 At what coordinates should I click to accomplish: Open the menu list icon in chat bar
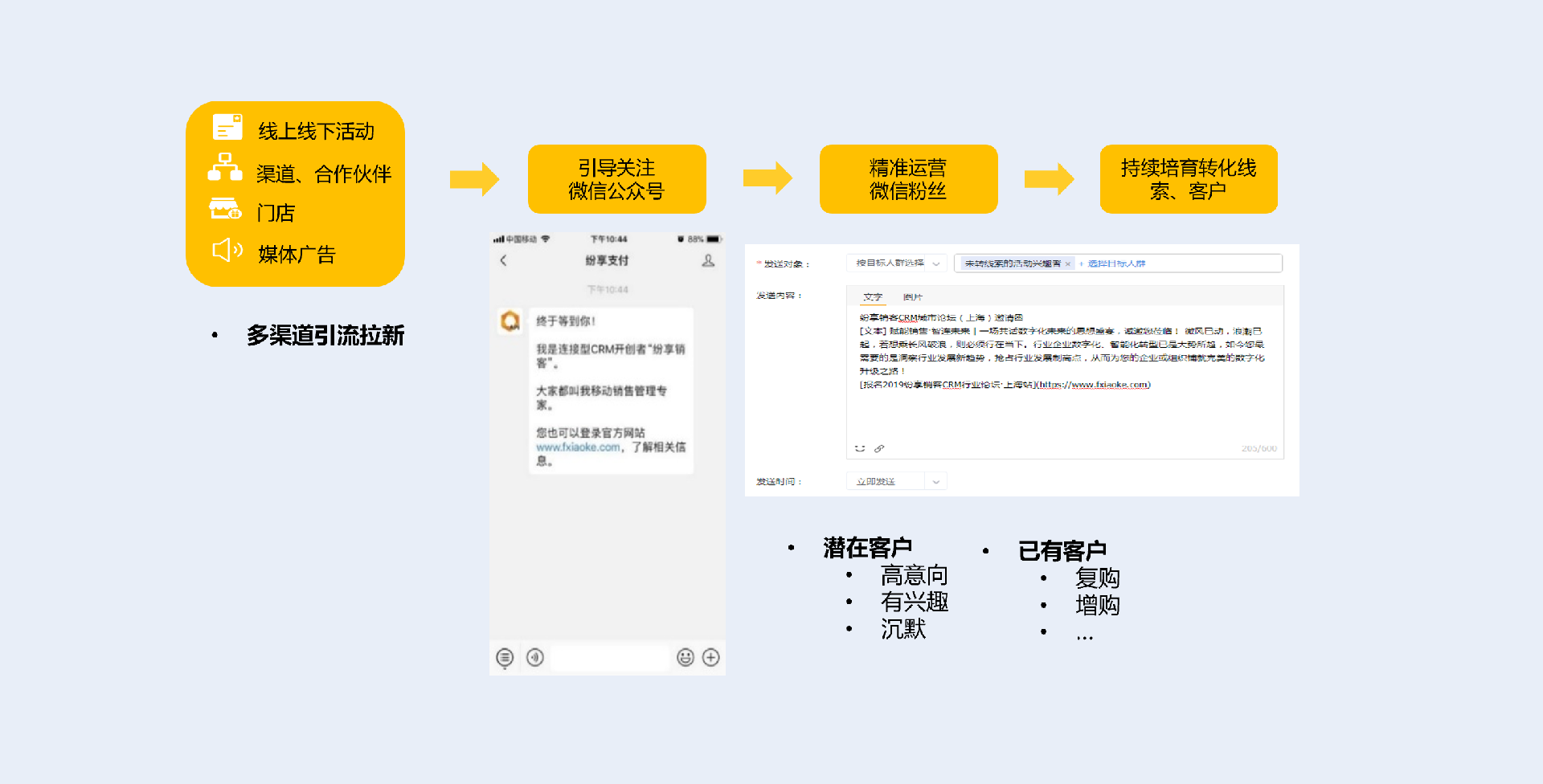[505, 658]
